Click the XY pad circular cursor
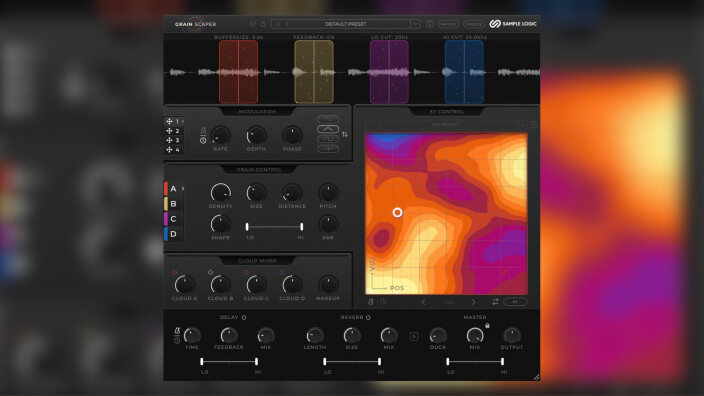704x396 pixels. [x=397, y=212]
